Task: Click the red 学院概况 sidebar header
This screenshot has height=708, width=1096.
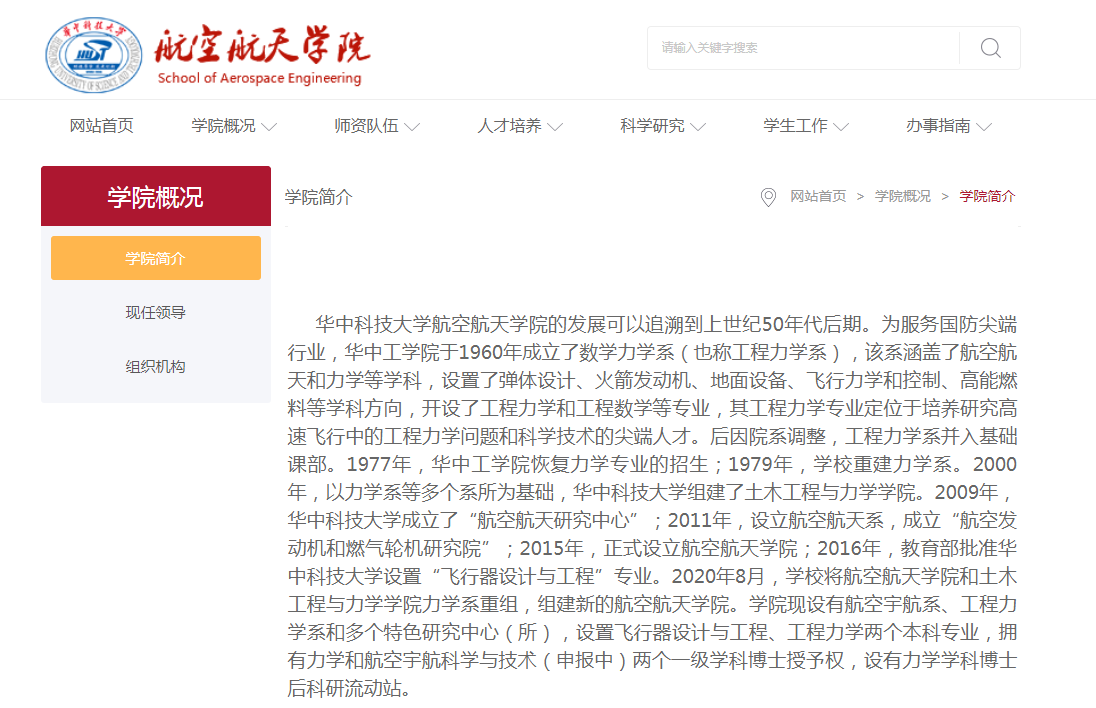Action: pyautogui.click(x=155, y=196)
